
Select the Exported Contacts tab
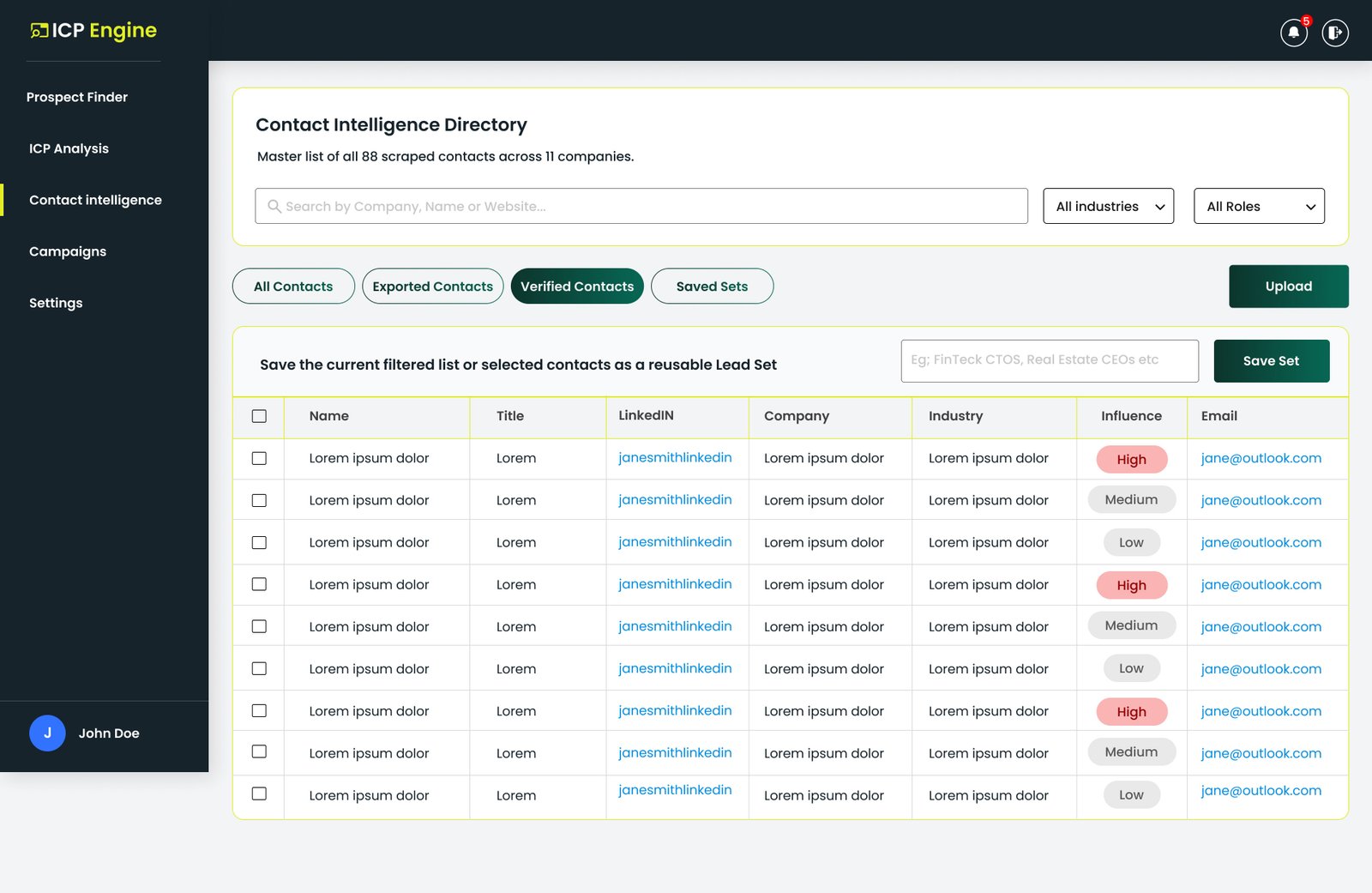click(432, 287)
